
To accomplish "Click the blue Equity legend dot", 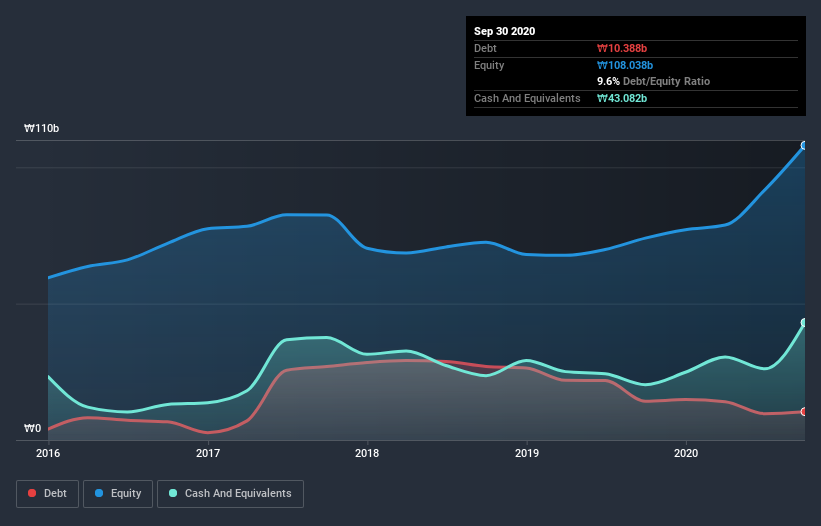I will [x=99, y=493].
